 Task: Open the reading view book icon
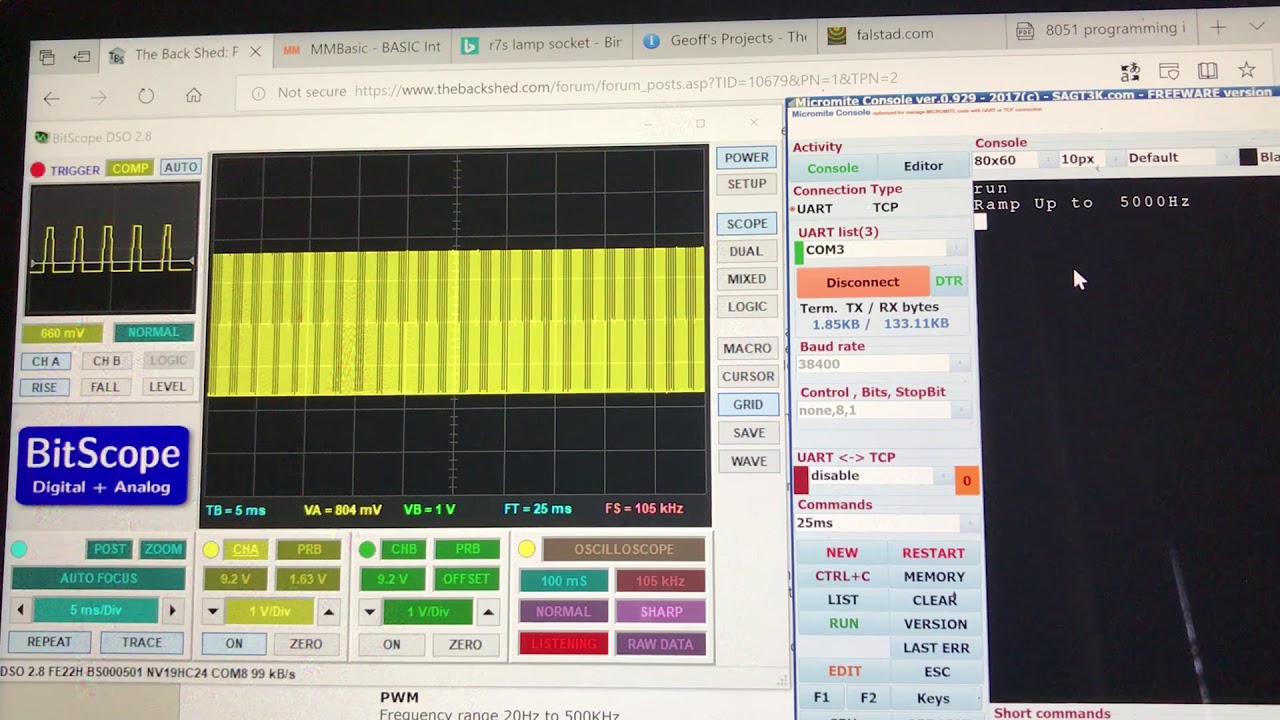[1208, 71]
